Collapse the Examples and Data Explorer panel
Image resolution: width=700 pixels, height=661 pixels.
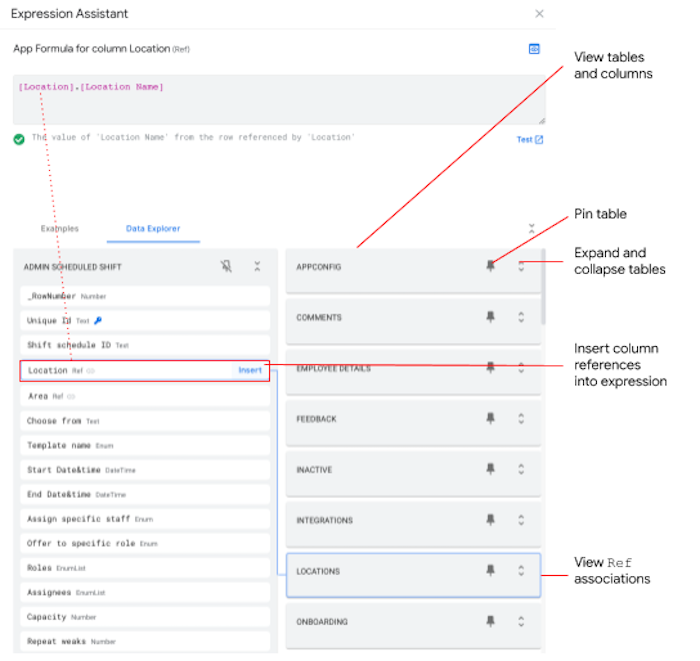tap(532, 229)
